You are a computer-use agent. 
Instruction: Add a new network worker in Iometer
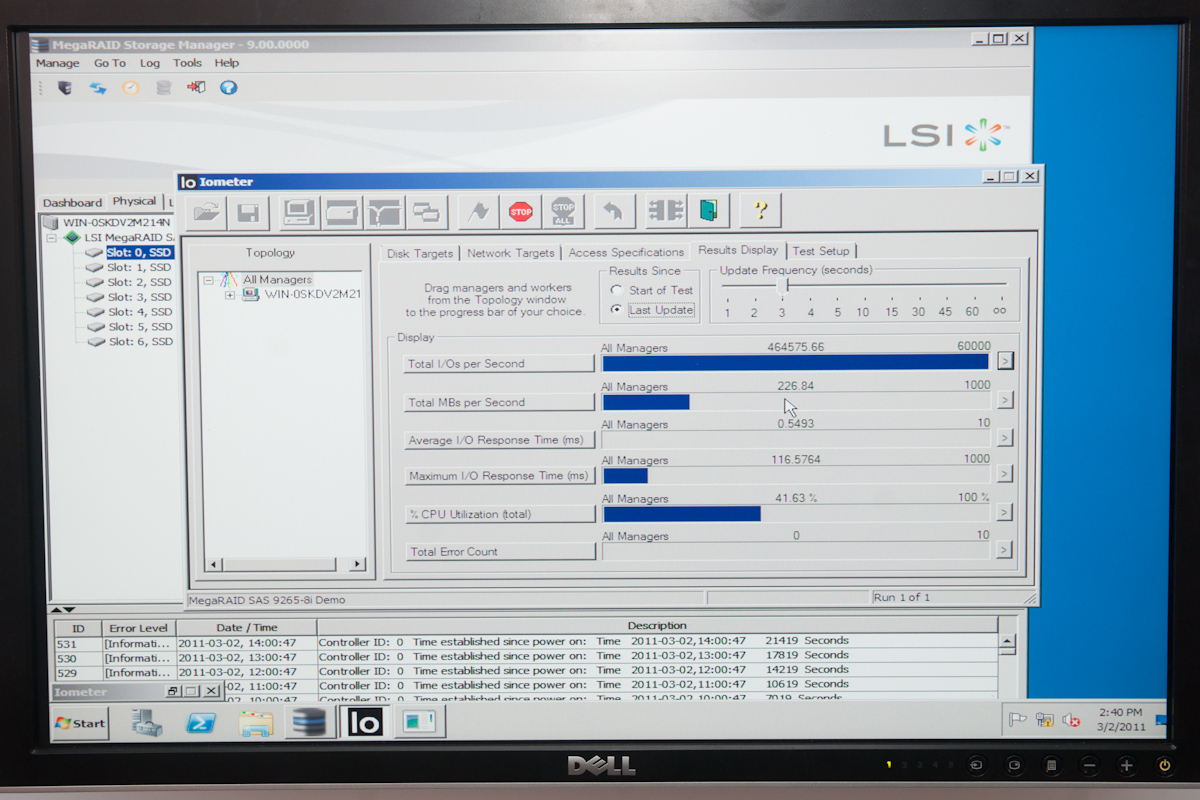385,211
